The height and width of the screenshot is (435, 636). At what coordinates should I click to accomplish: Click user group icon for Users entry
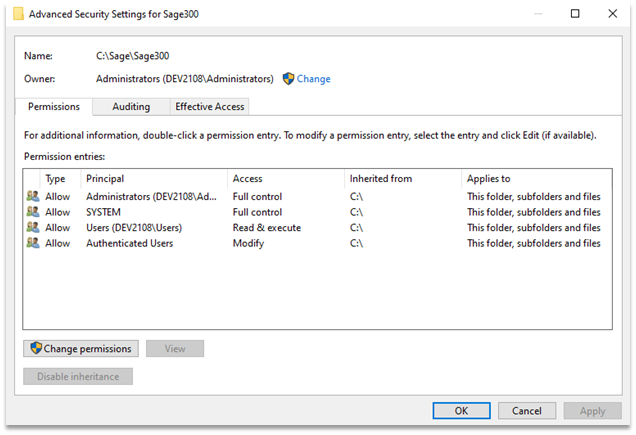pyautogui.click(x=33, y=227)
